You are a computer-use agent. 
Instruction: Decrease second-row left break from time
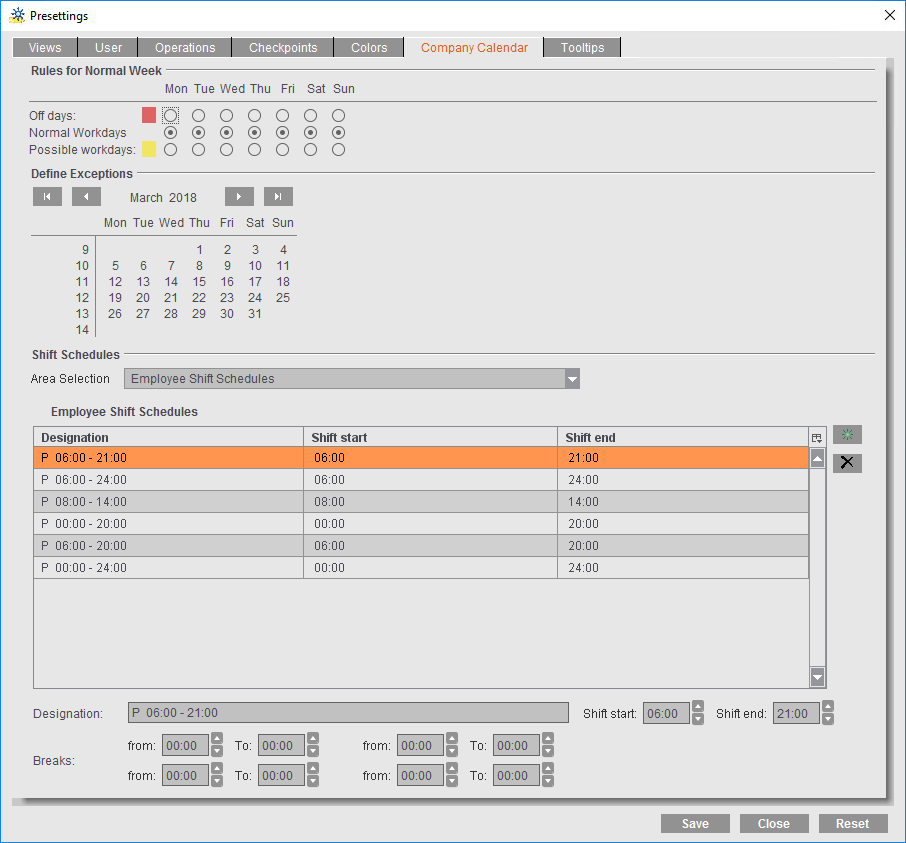point(217,781)
